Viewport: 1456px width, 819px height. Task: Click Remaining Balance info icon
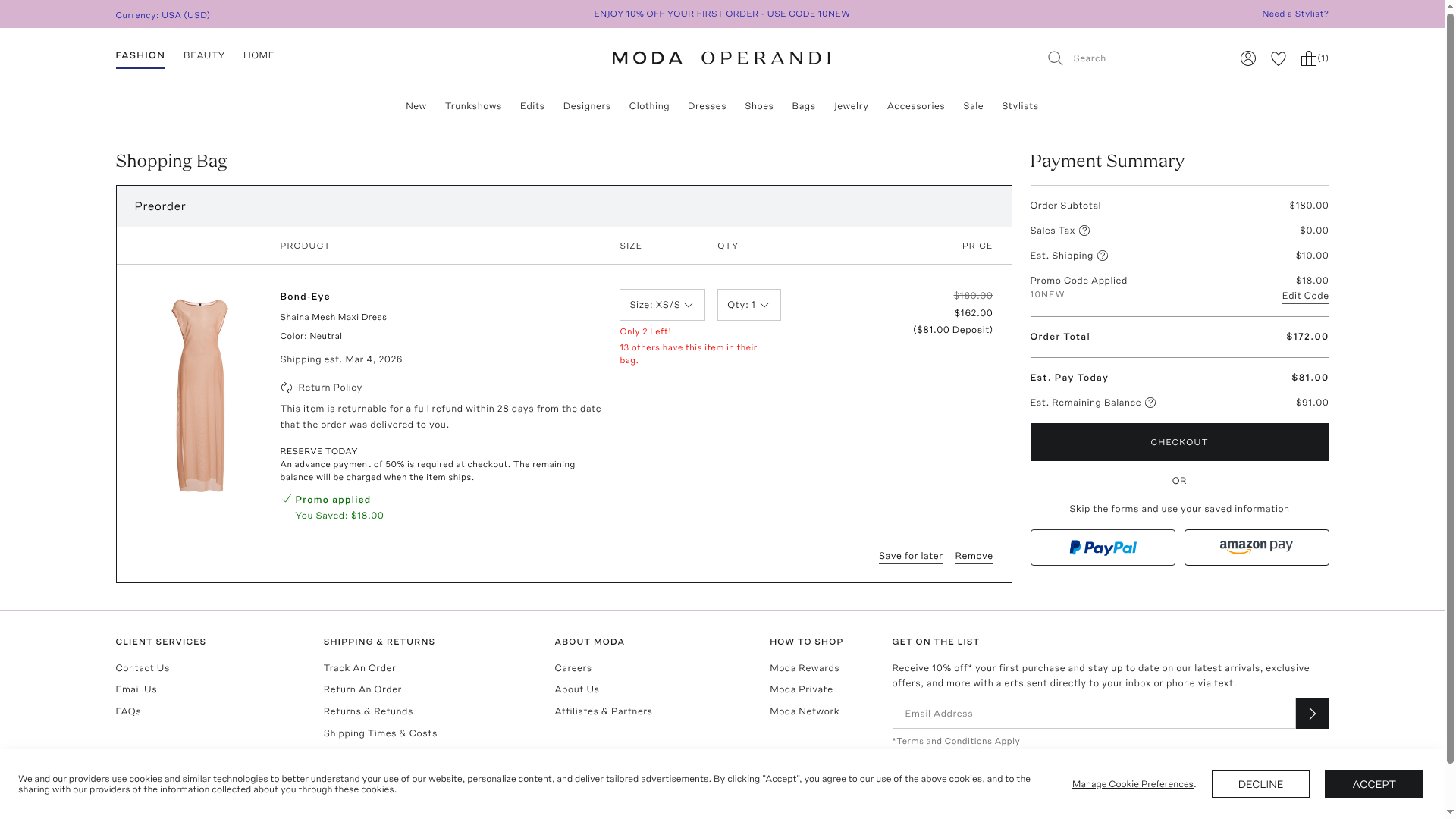tap(1150, 403)
